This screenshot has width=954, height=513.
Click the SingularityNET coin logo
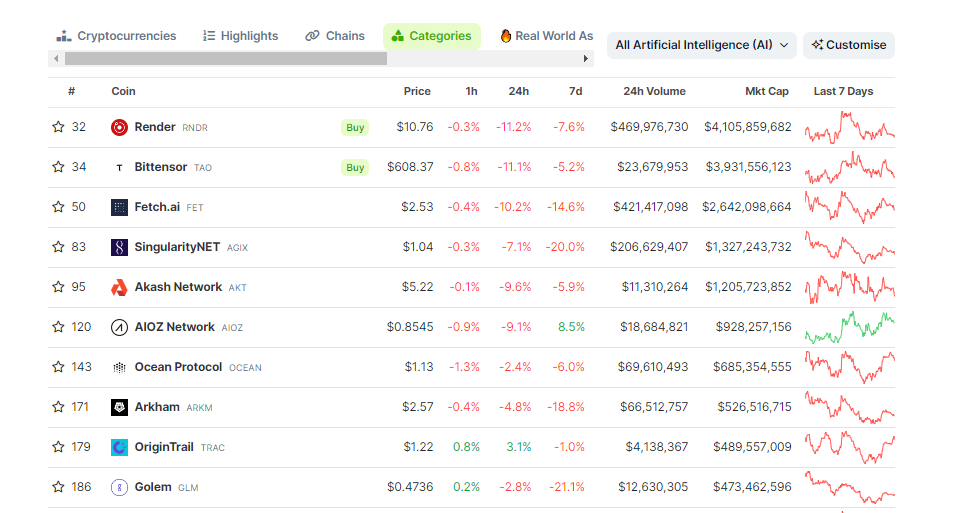[119, 247]
